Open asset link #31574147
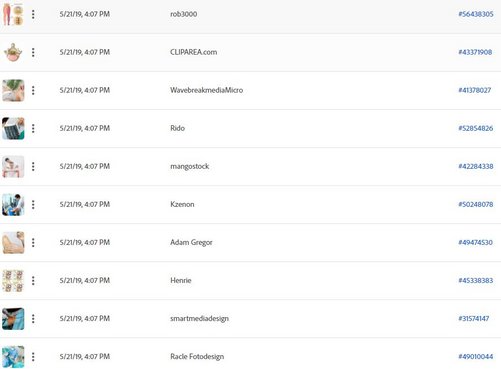This screenshot has height=369, width=501. click(x=474, y=319)
